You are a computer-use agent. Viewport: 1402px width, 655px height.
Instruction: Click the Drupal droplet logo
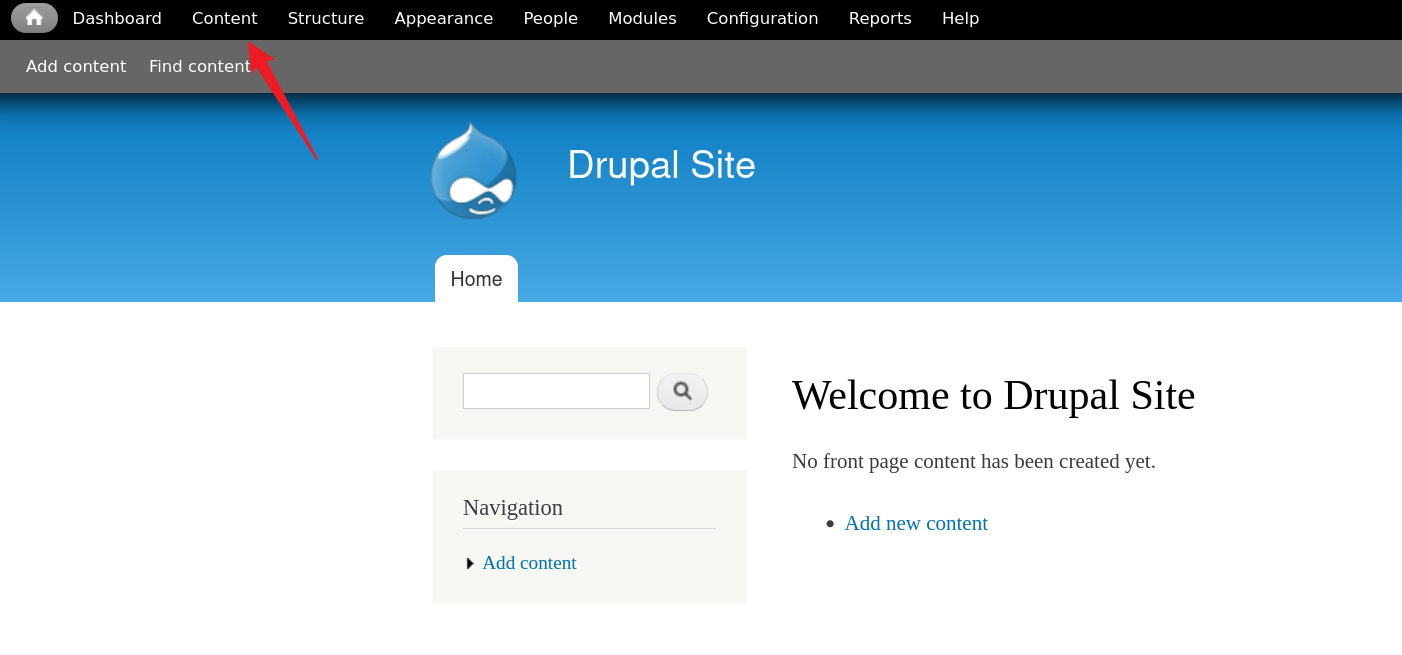[473, 171]
